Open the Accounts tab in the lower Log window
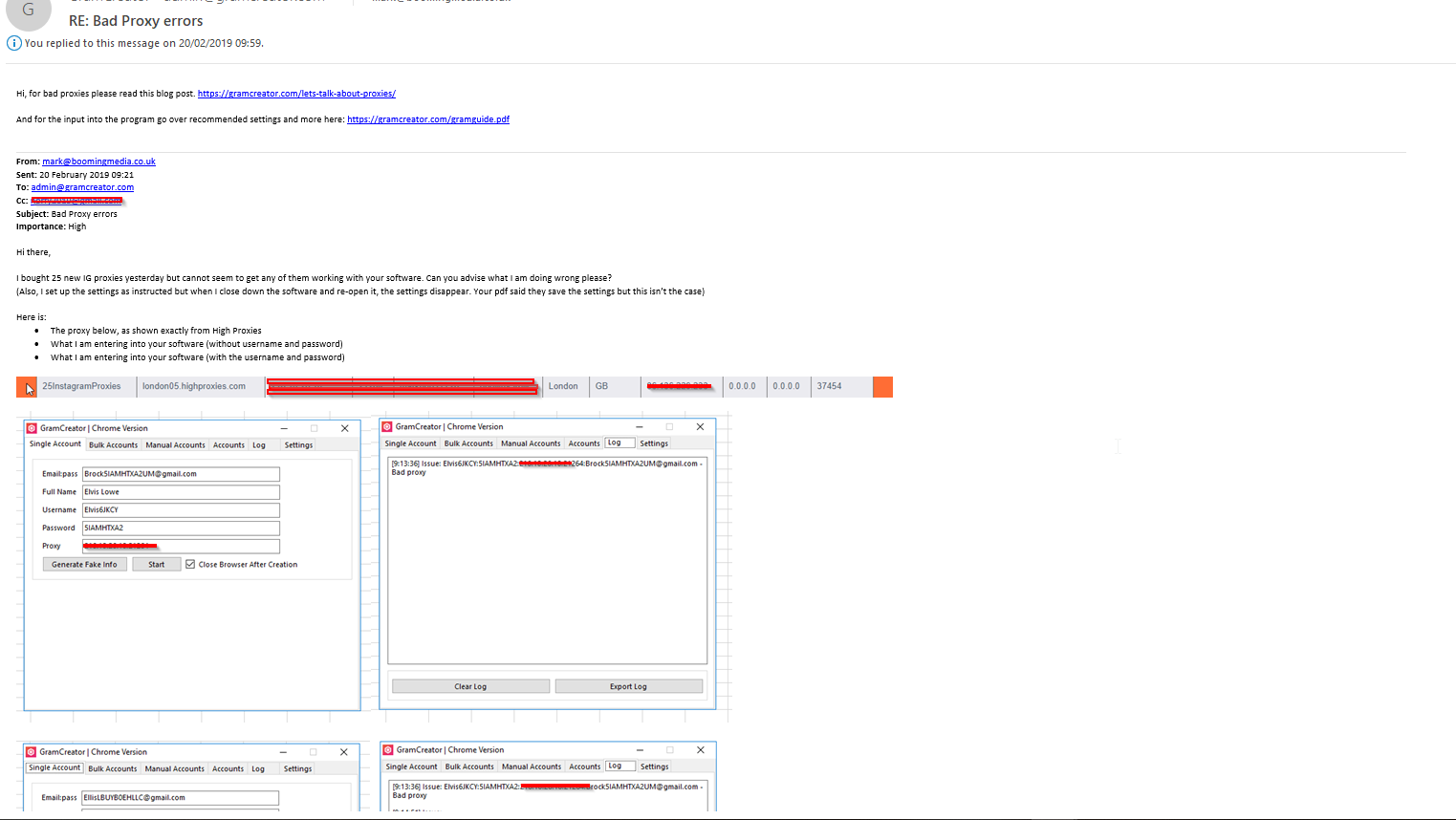The width and height of the screenshot is (1456, 820). (585, 766)
